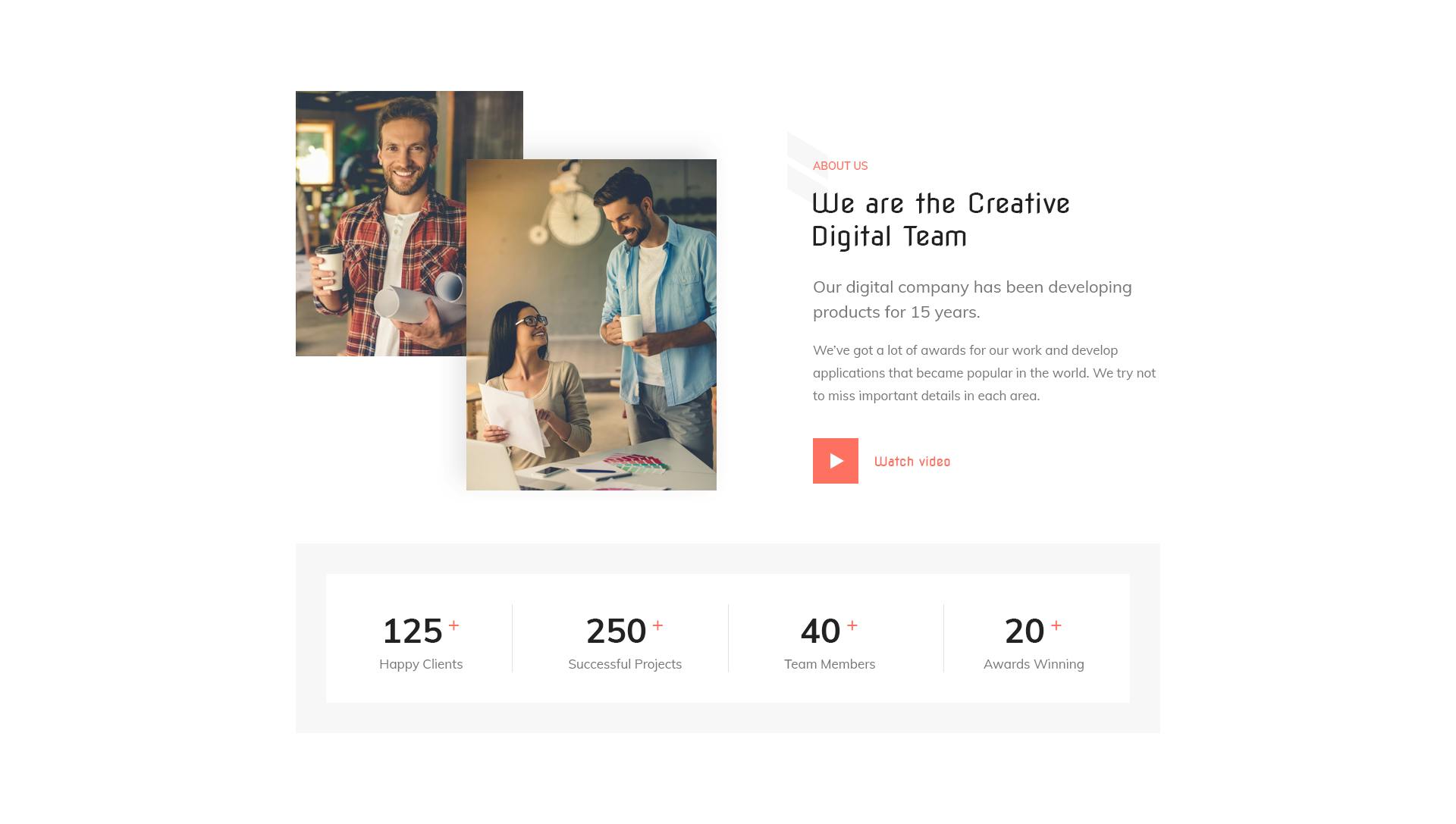Image resolution: width=1456 pixels, height=824 pixels.
Task: Click photo of two coworkers at desk
Action: click(x=591, y=324)
